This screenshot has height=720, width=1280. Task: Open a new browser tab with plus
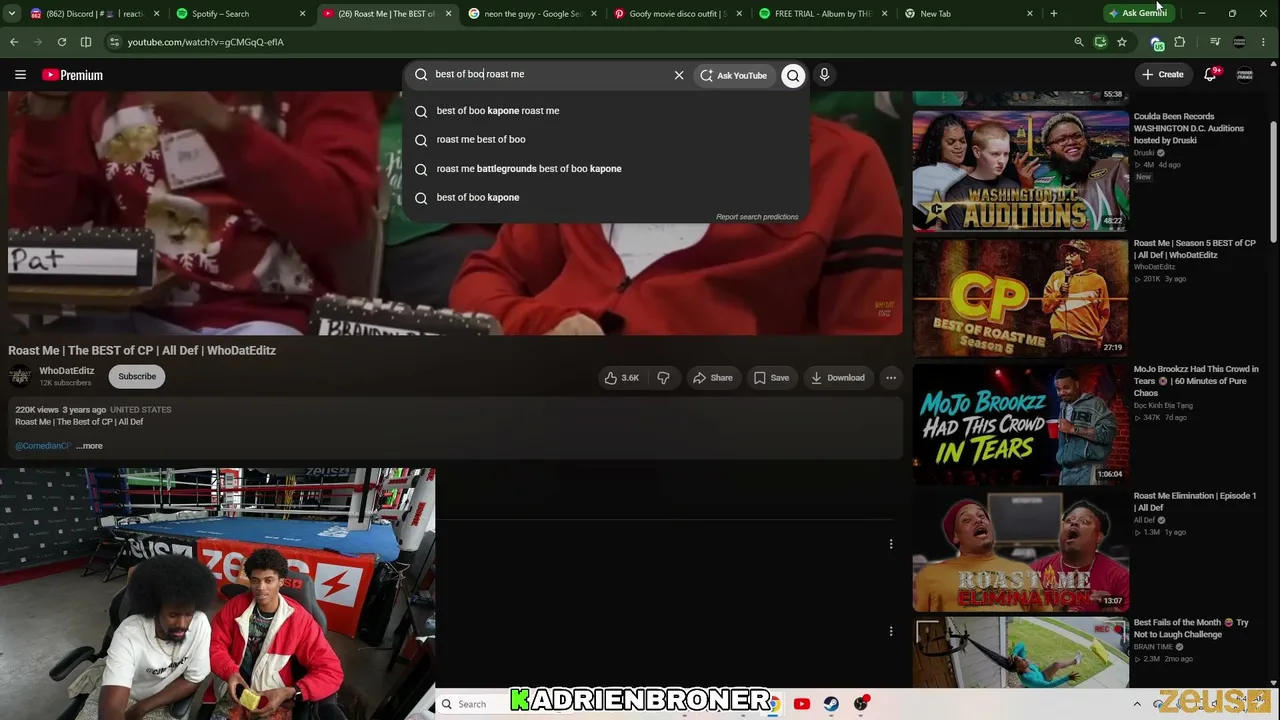tap(1053, 13)
